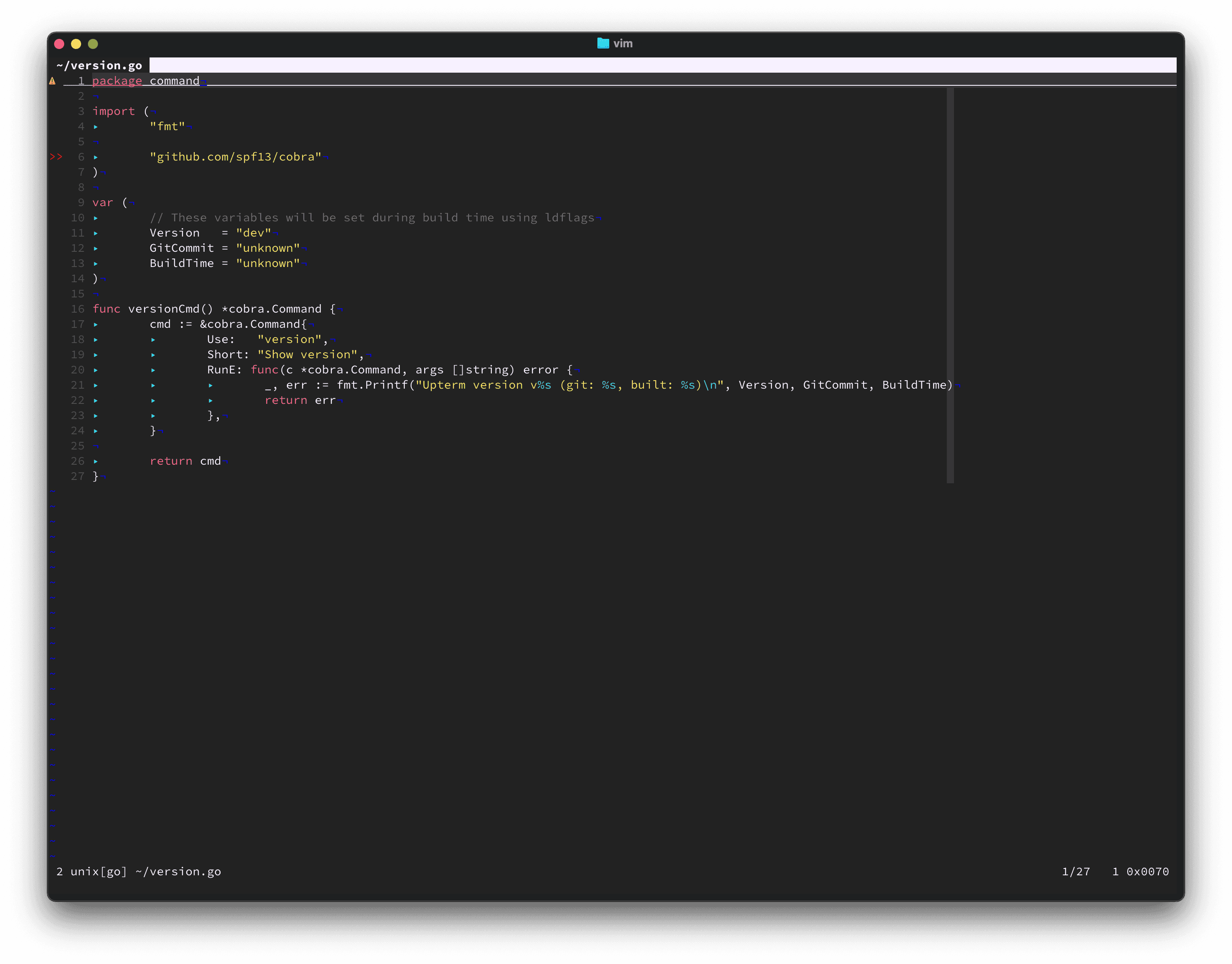Click the vertical scrollbar beside the code

pyautogui.click(x=950, y=285)
